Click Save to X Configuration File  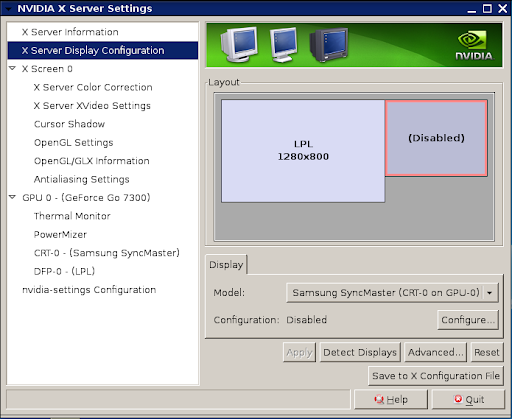click(436, 376)
